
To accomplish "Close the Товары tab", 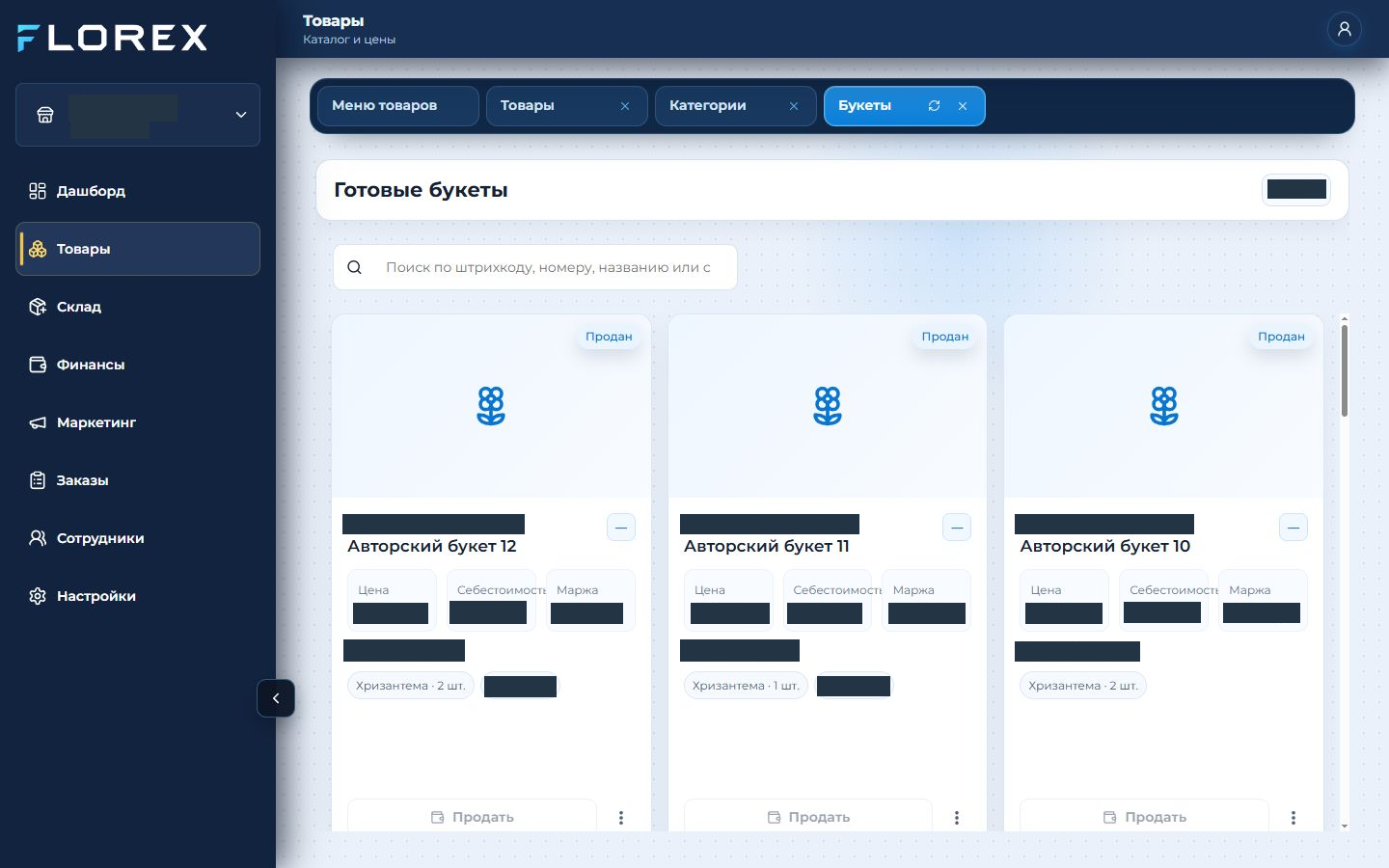I will coord(625,106).
